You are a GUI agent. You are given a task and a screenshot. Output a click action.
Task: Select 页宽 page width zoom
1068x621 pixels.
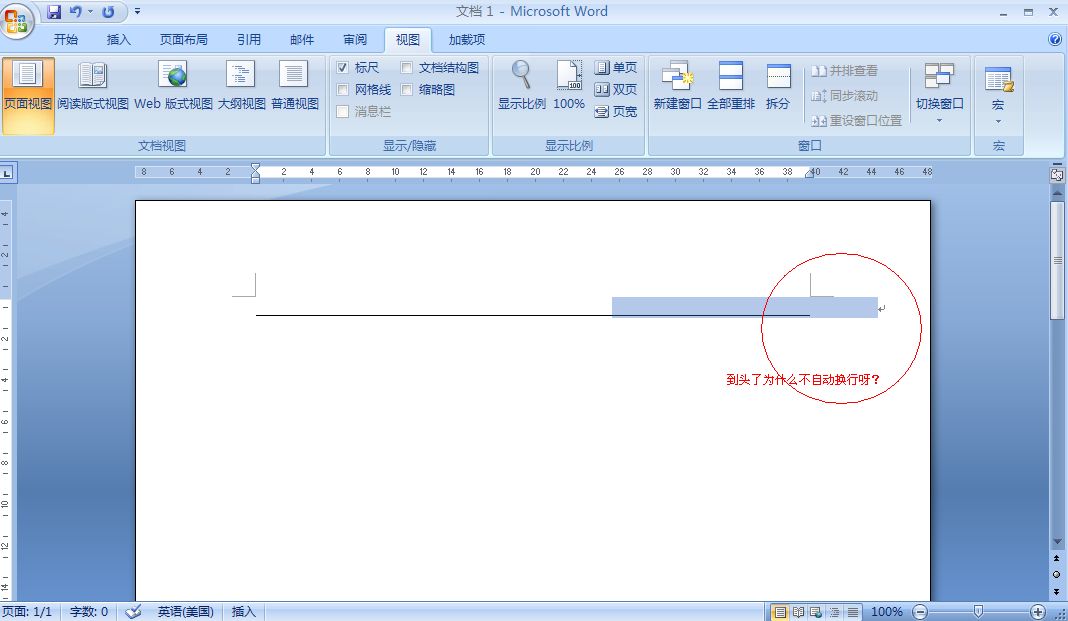click(x=616, y=111)
